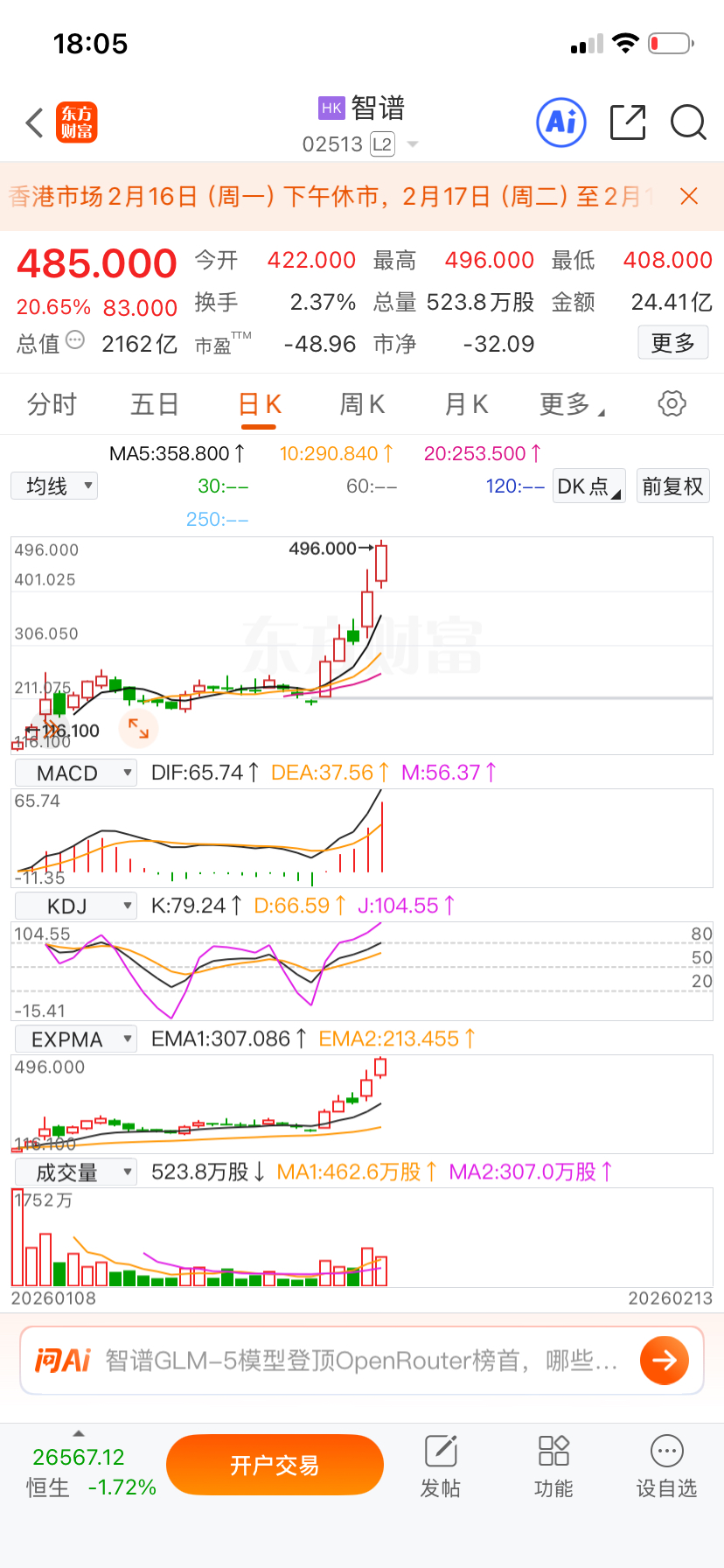Expand the index bar up arrow
Image resolution: width=724 pixels, height=1568 pixels.
click(x=79, y=1433)
